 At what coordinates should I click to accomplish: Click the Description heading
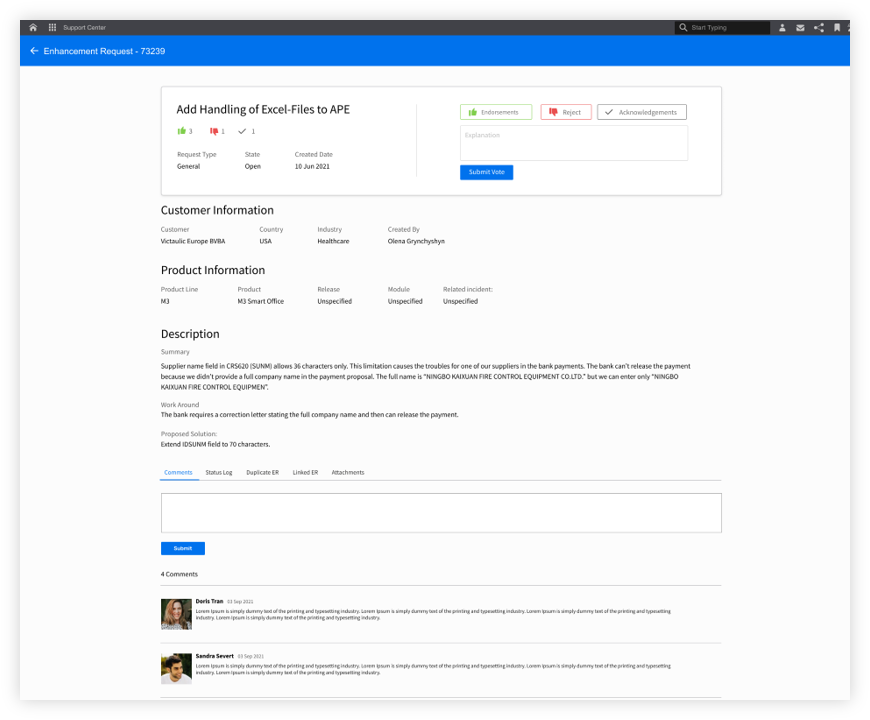(190, 334)
